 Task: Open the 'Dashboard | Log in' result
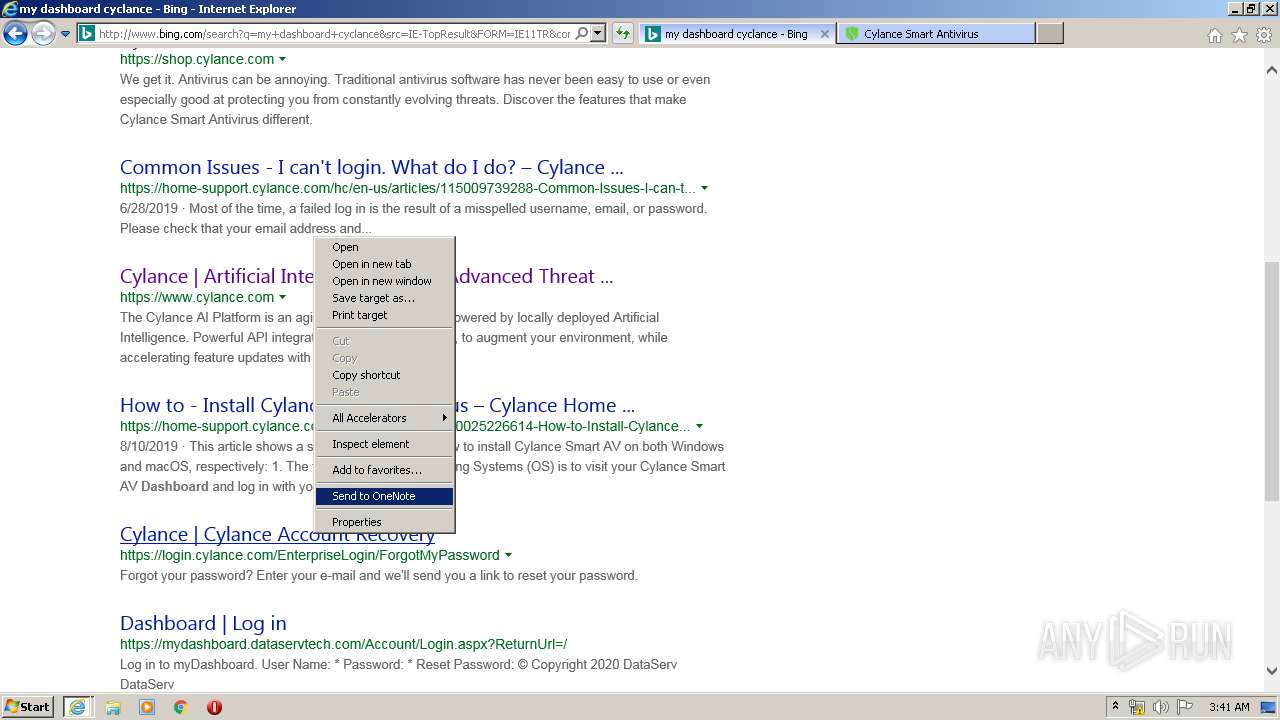(203, 623)
